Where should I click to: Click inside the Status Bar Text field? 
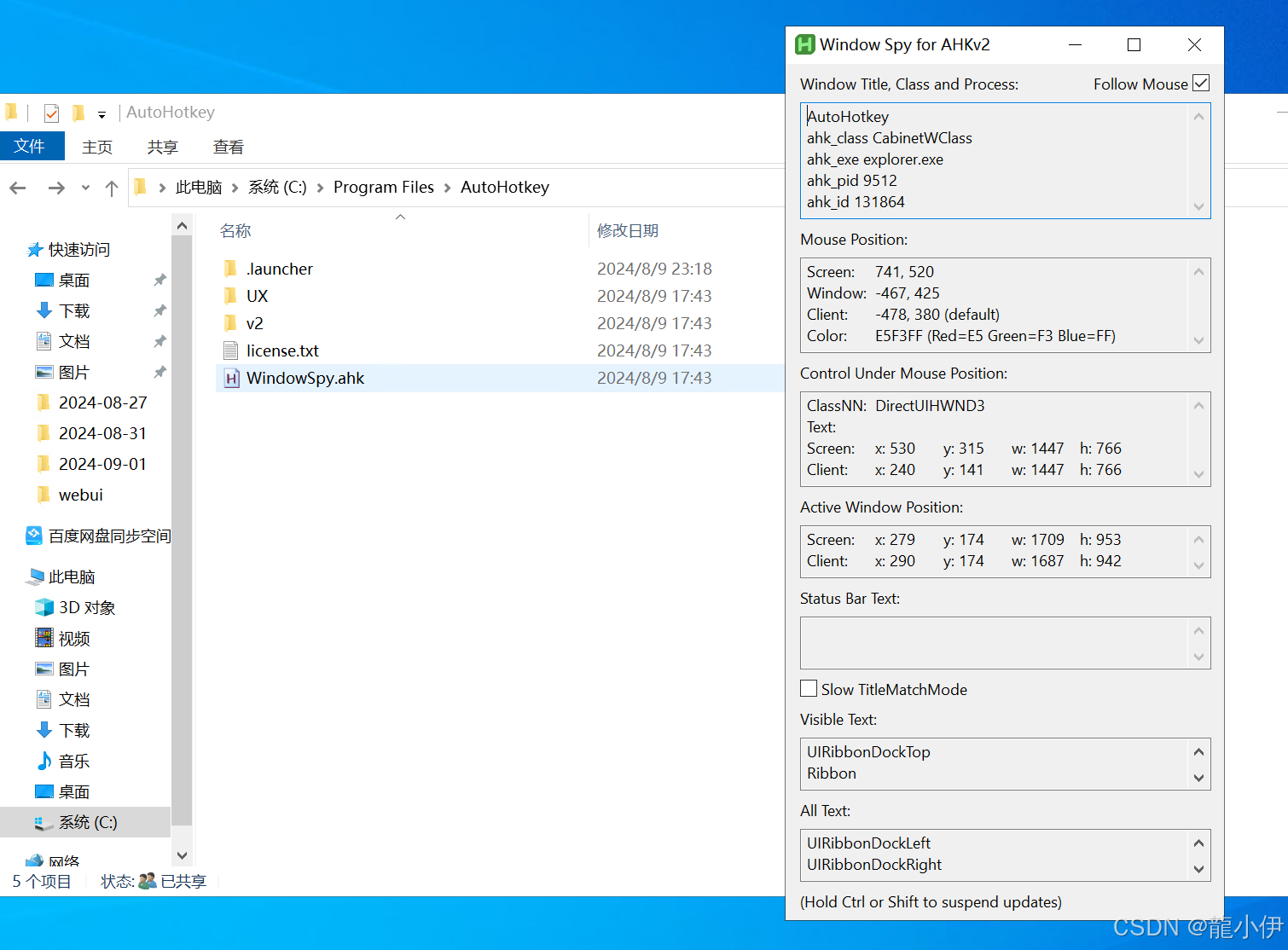tap(1005, 643)
